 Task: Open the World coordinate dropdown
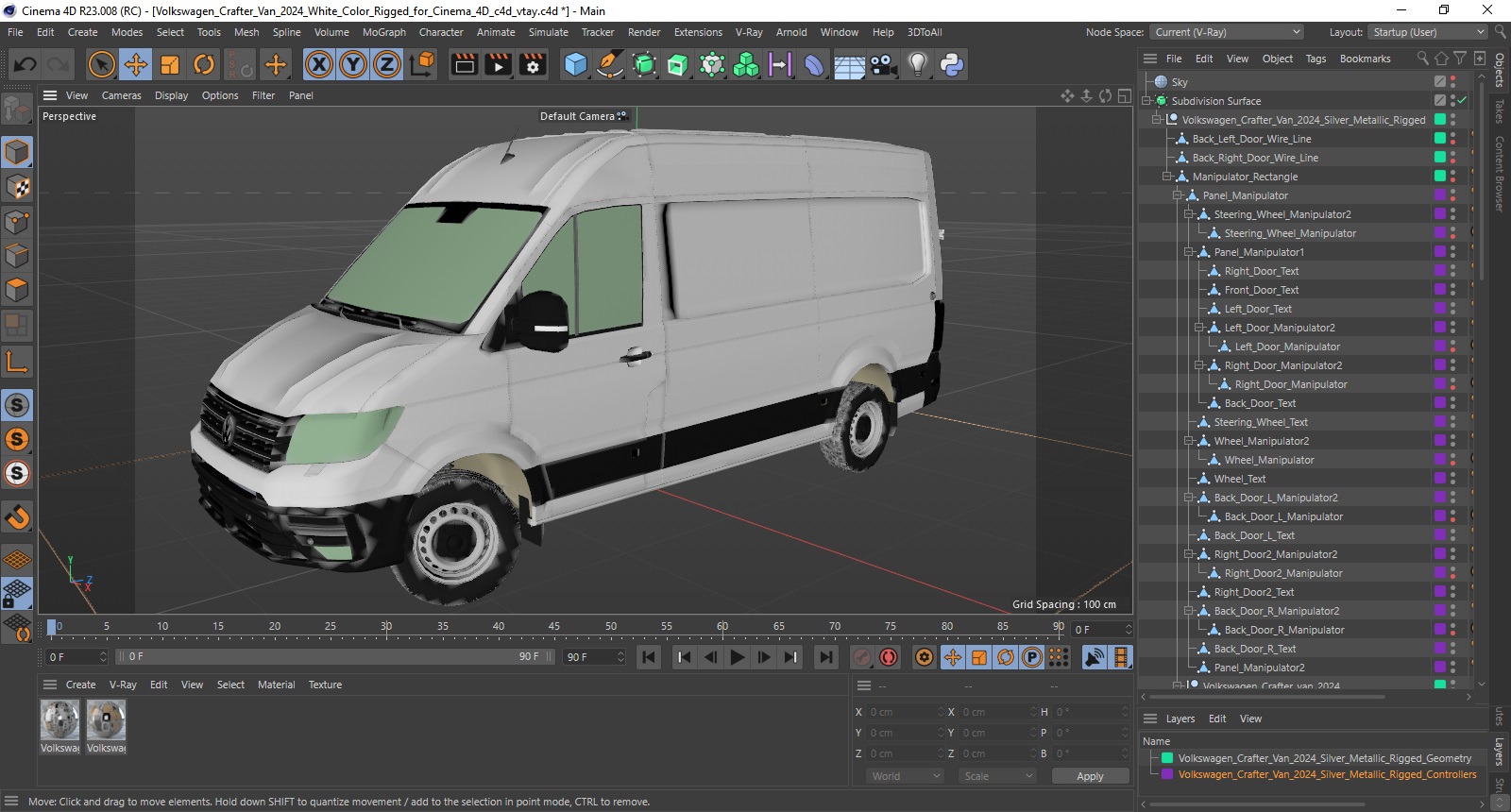[x=905, y=776]
